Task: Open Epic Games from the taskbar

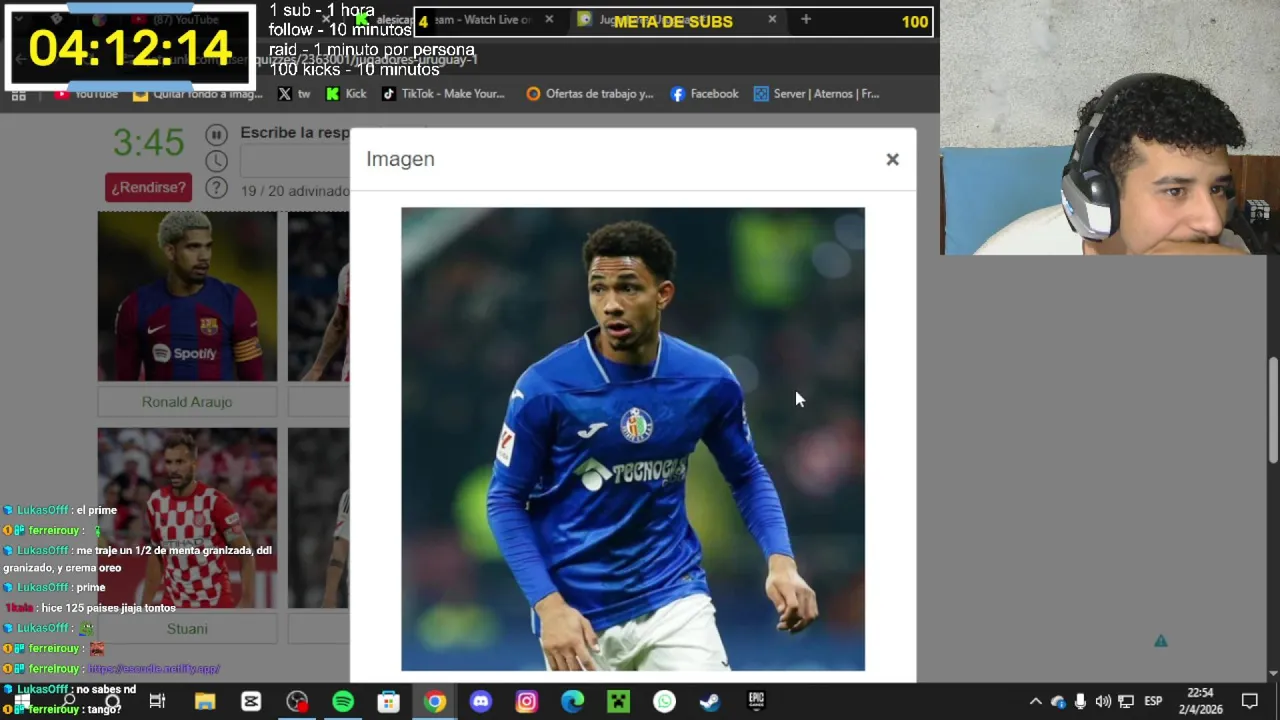Action: (757, 701)
